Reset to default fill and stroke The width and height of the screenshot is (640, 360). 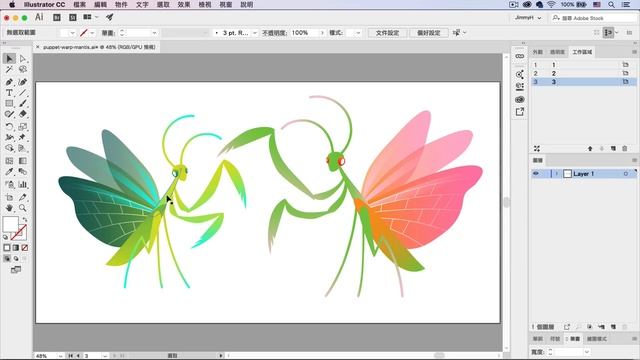point(5,237)
